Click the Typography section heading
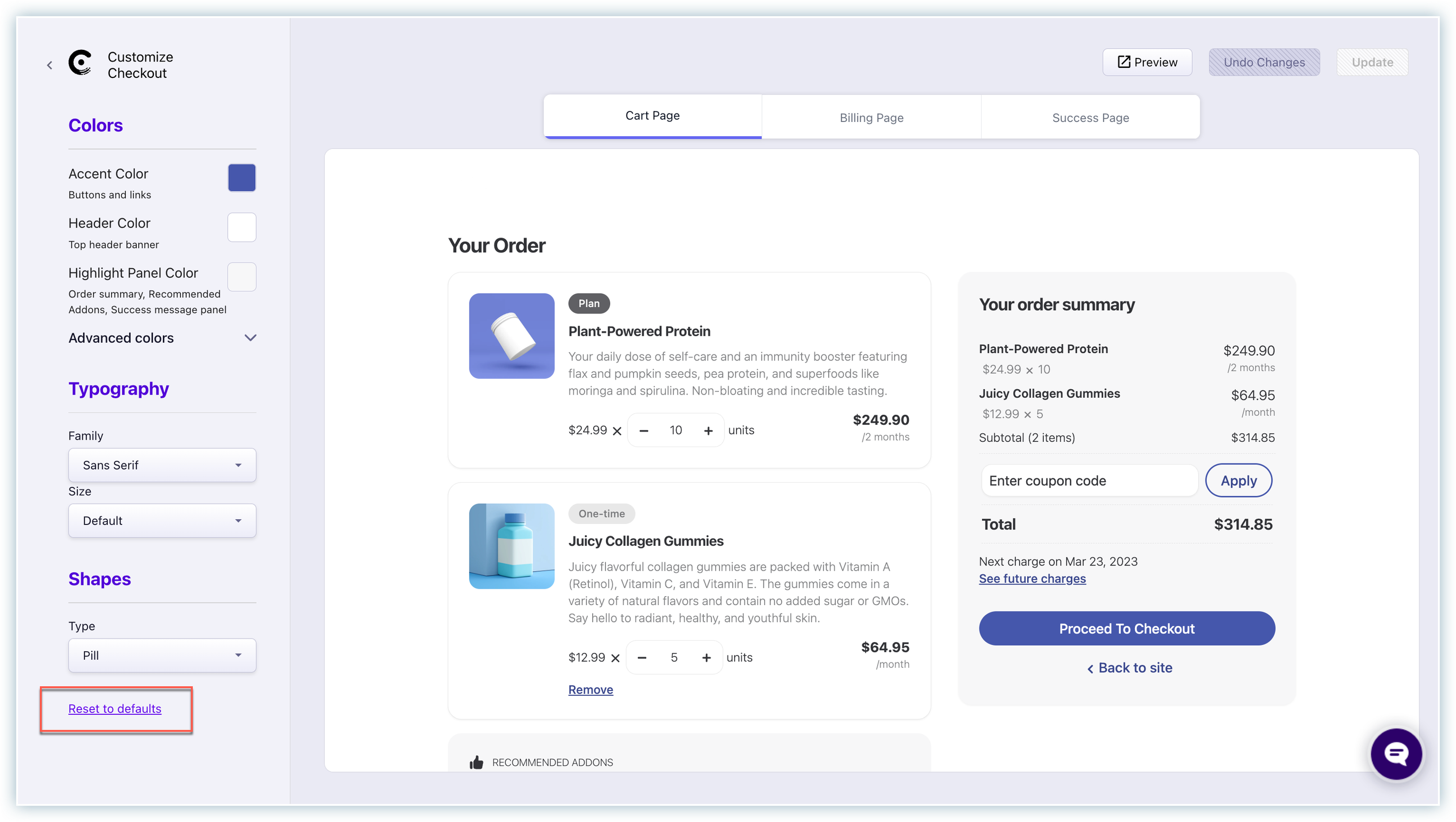The width and height of the screenshot is (1456, 822). 119,389
